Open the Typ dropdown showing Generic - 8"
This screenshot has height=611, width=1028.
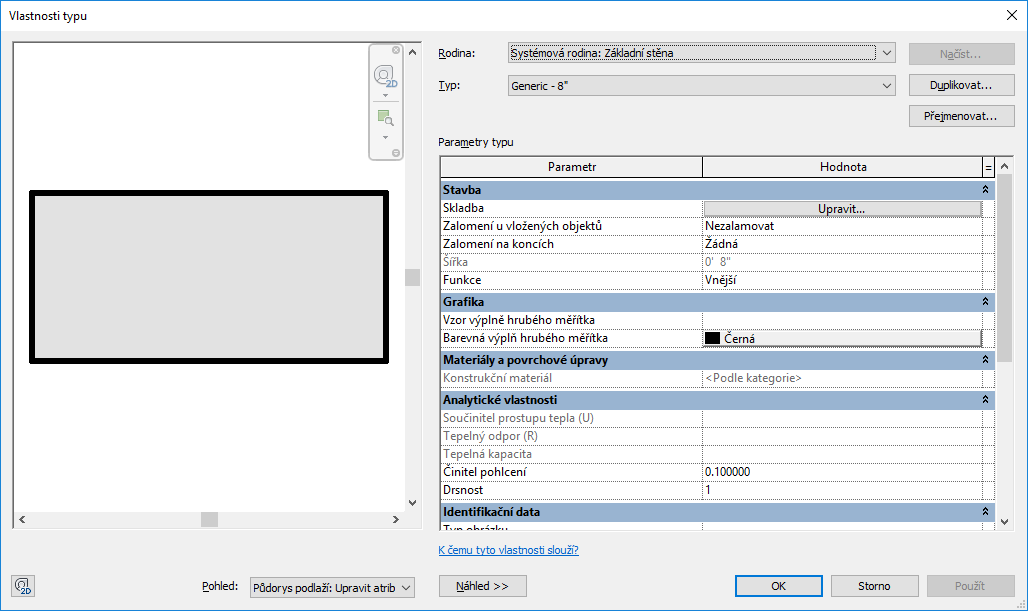(x=702, y=86)
